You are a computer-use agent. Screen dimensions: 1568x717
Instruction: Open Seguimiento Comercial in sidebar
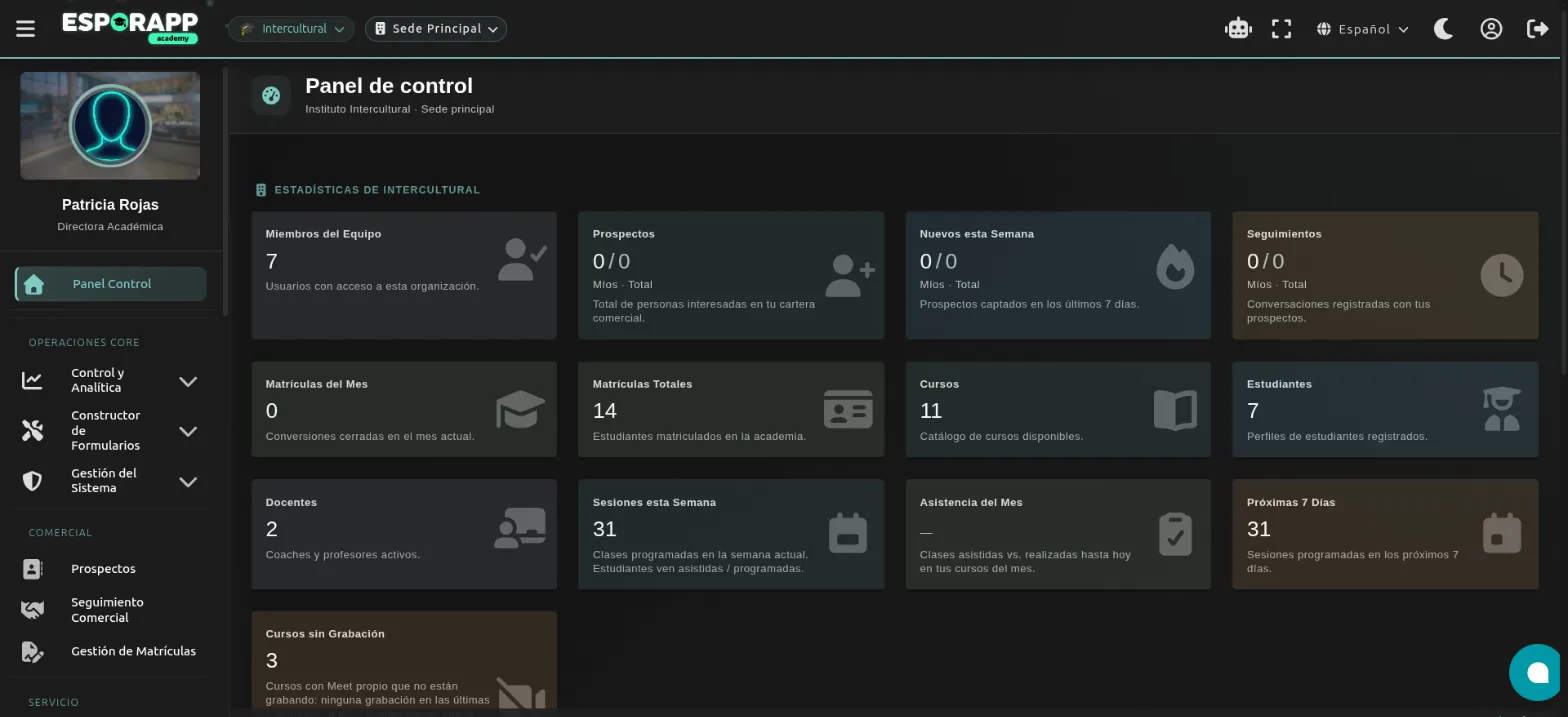coord(107,610)
